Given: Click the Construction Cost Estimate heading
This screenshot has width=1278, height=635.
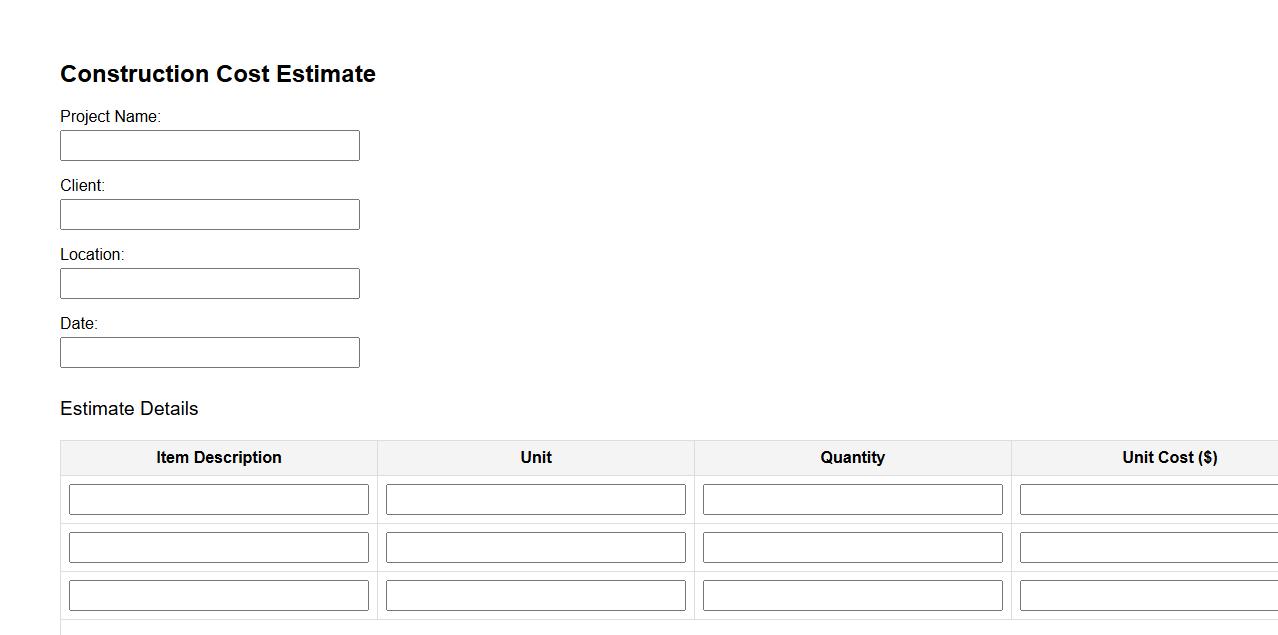Looking at the screenshot, I should (x=218, y=74).
